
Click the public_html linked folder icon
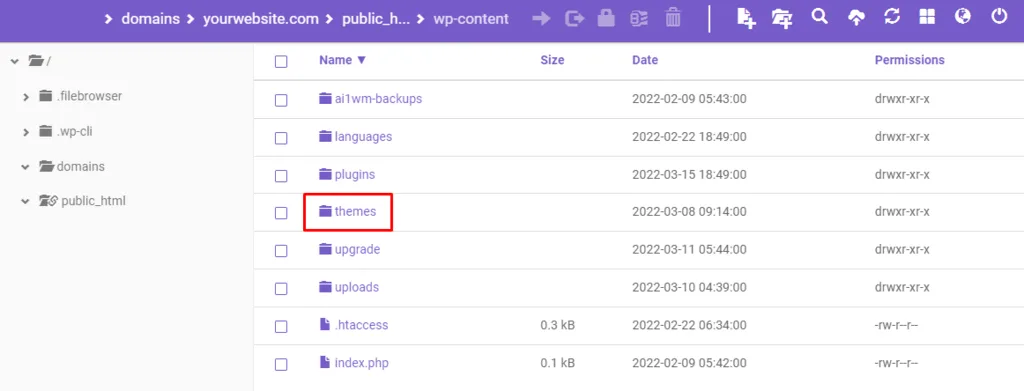click(x=49, y=201)
